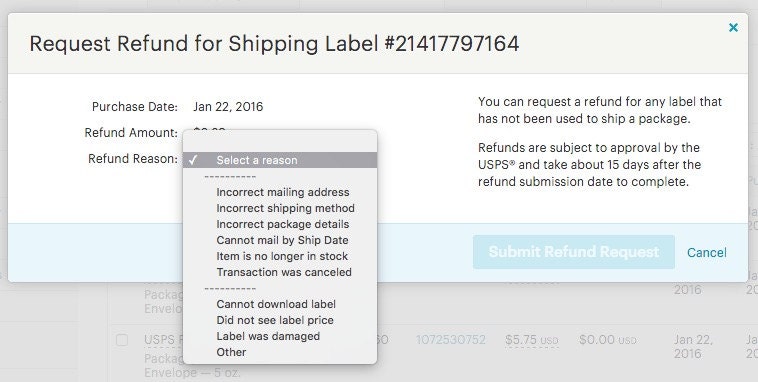Click the dialog title with label number
This screenshot has height=382, width=758.
(274, 44)
